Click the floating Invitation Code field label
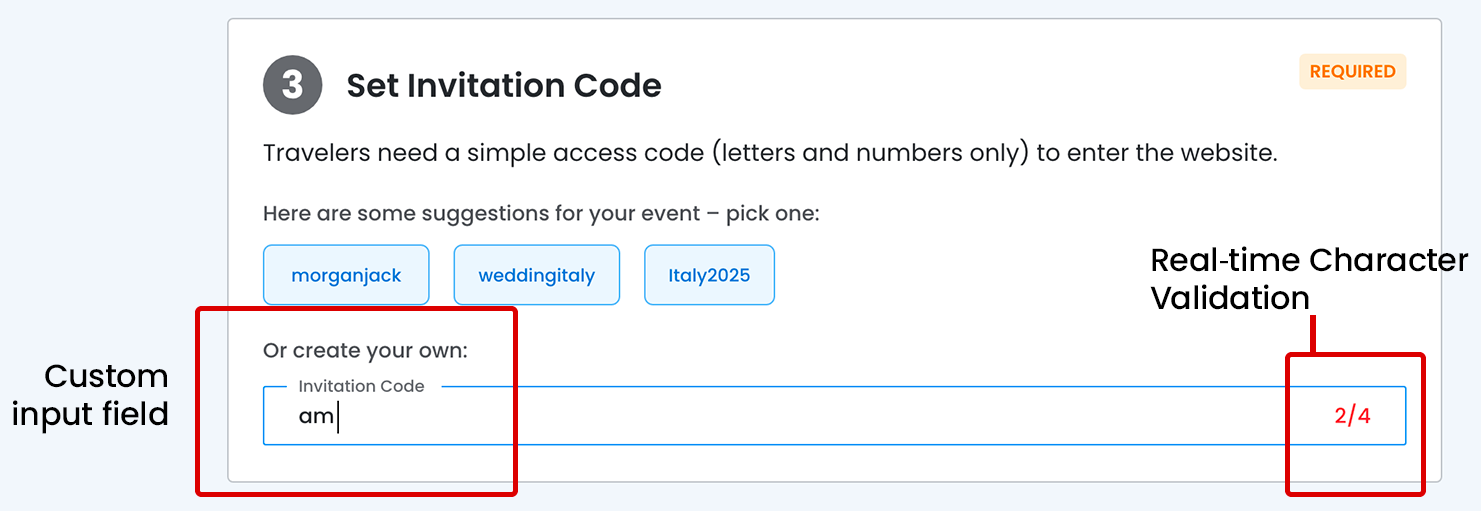The image size is (1481, 511). pos(361,386)
